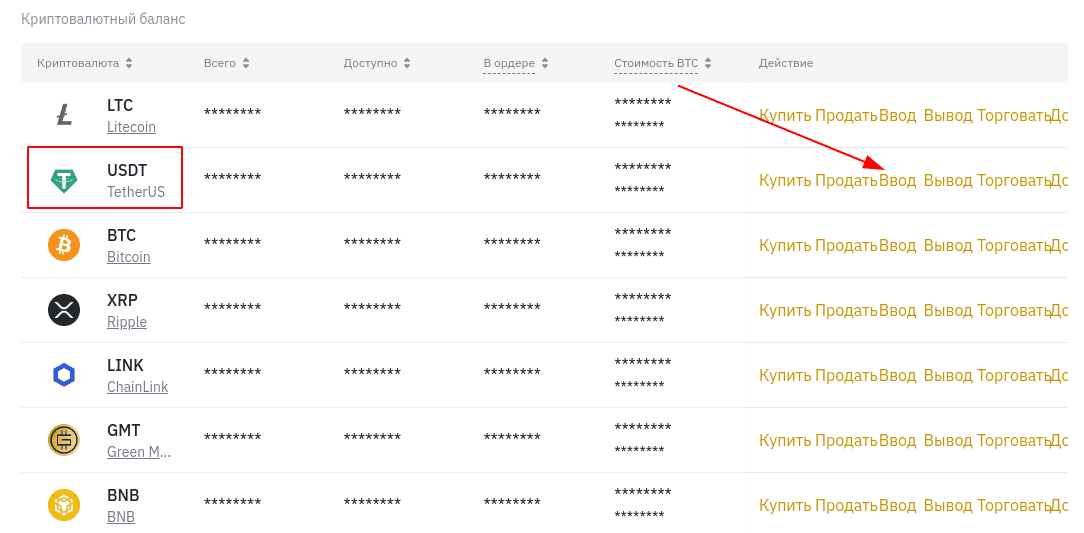This screenshot has width=1084, height=533.
Task: Sort by В ордере column arrows
Action: pos(545,63)
